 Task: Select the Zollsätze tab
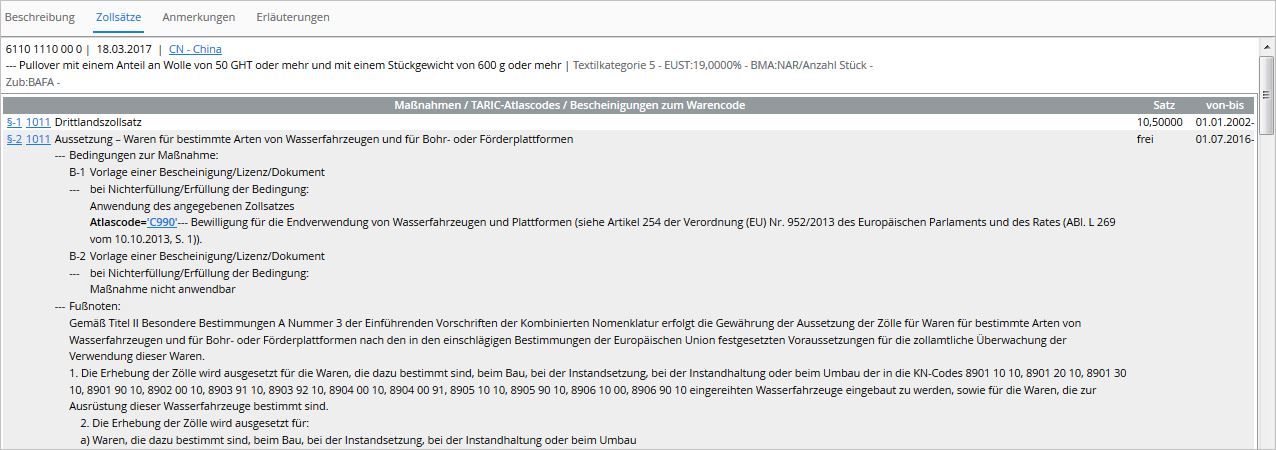[118, 17]
